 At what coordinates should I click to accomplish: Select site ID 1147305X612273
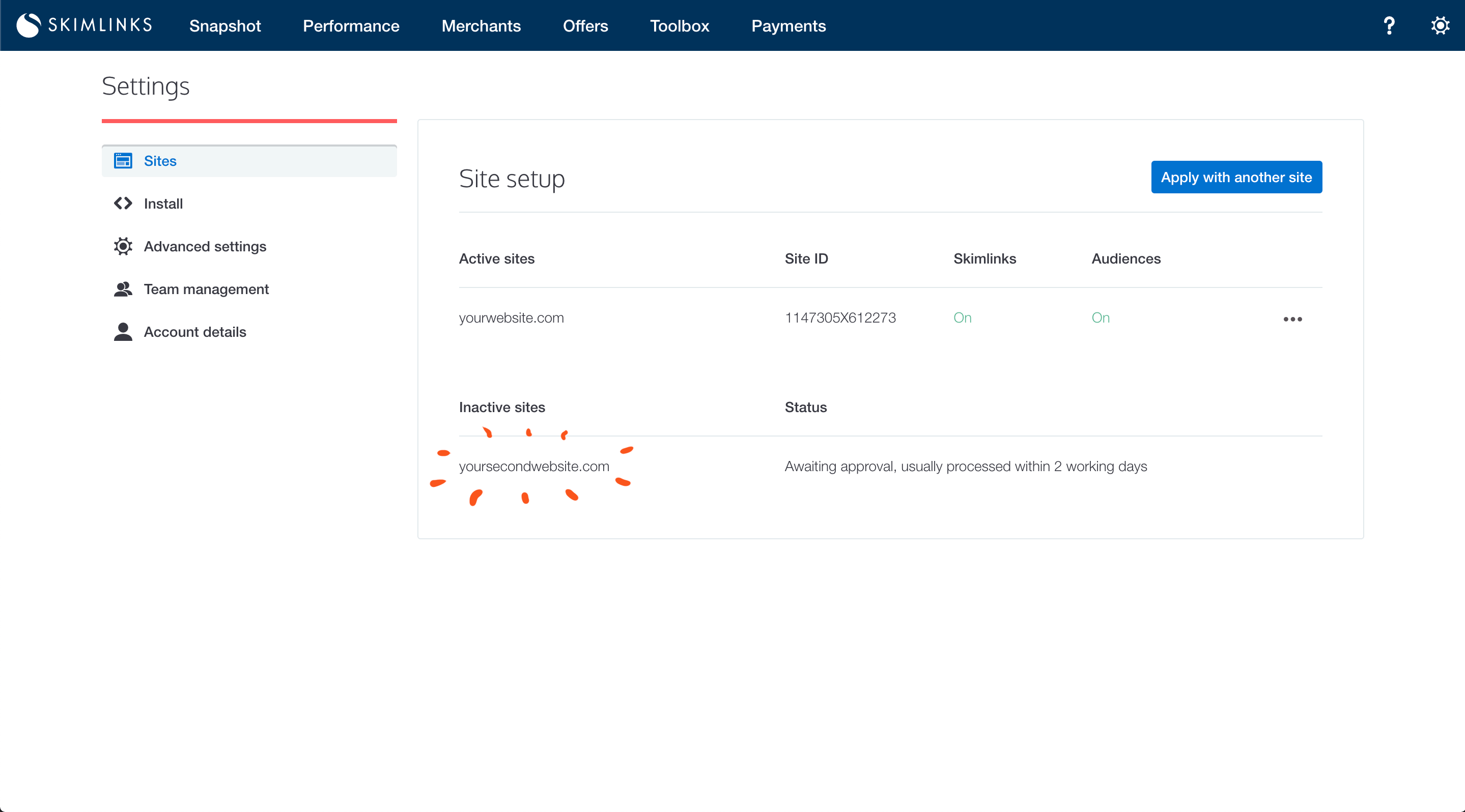[x=840, y=317]
